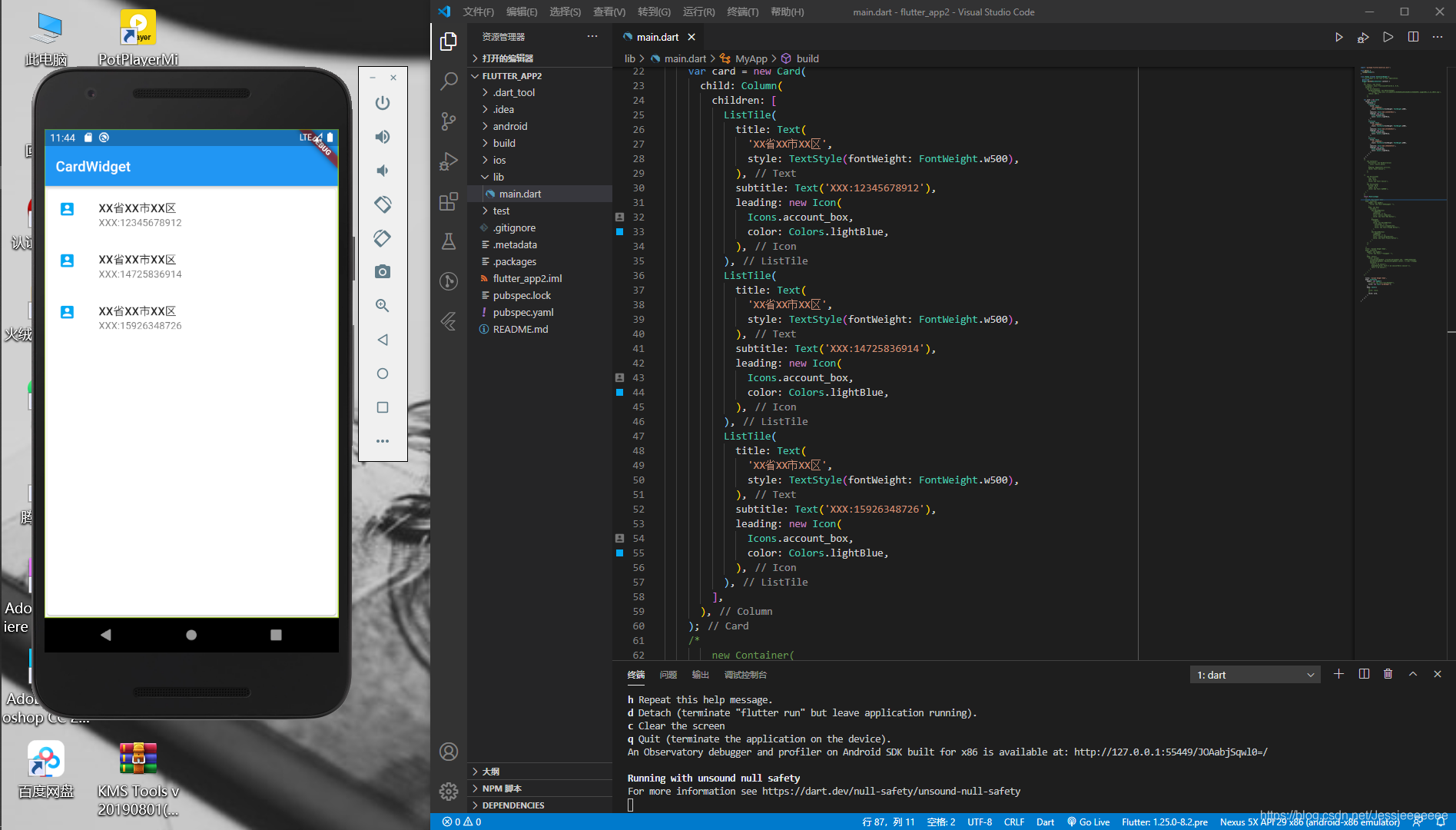Open emulator extended controls dots
The image size is (1456, 830).
383,441
